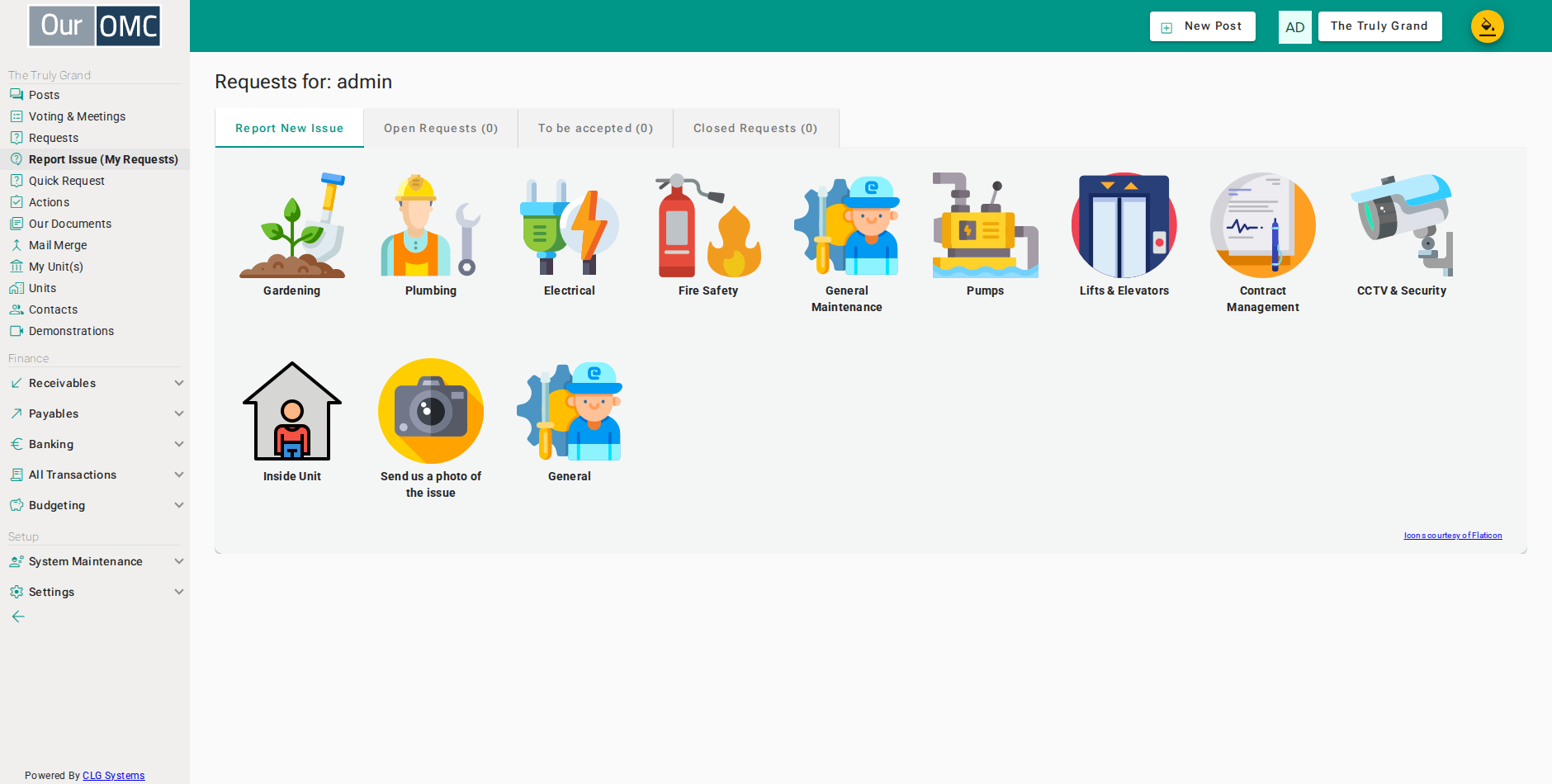Select the Inside Unit house icon
Viewport: 1552px width, 784px height.
[x=292, y=411]
